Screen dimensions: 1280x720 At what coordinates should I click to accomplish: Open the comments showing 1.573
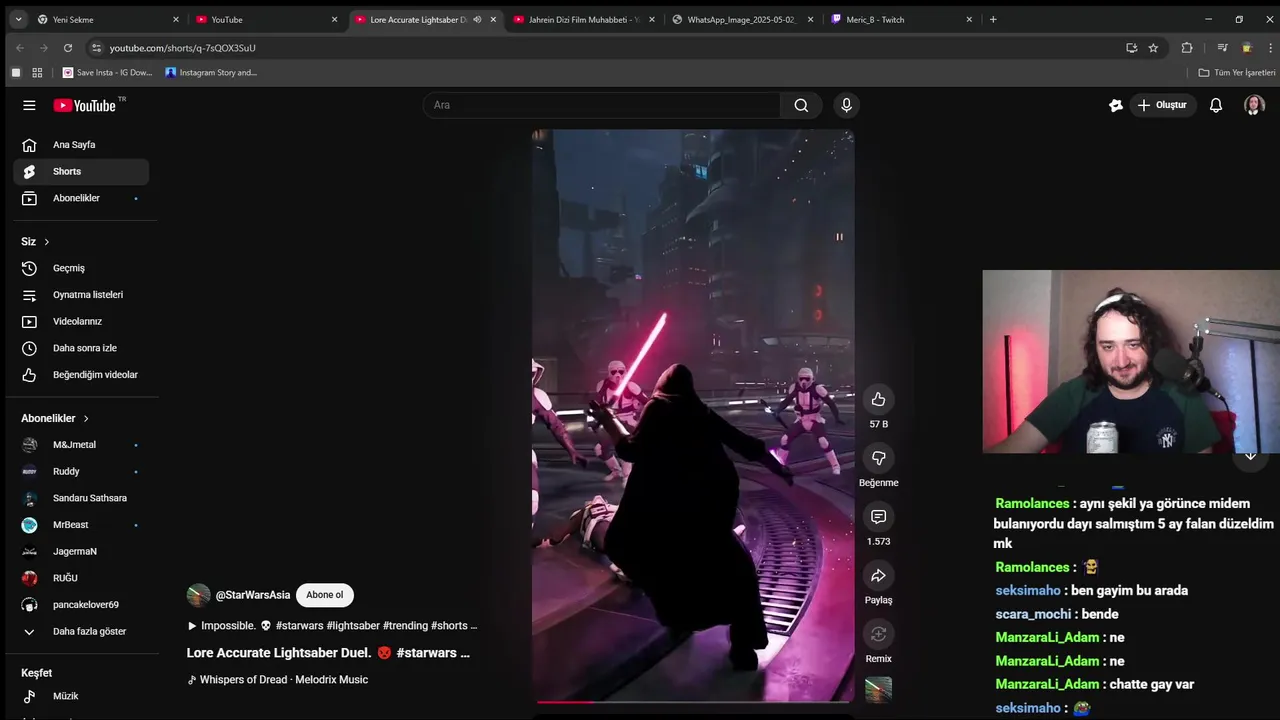[x=878, y=517]
